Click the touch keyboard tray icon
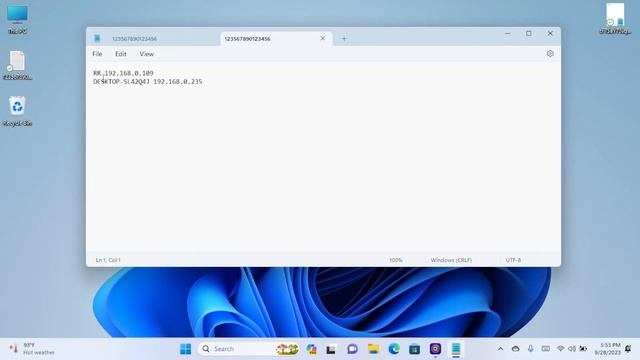Image resolution: width=640 pixels, height=360 pixels. (x=545, y=349)
